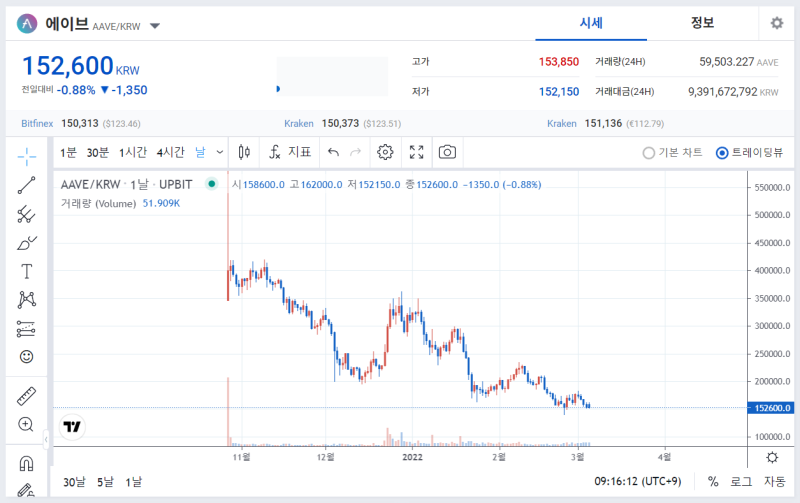Enter fullscreen chart mode

click(417, 152)
